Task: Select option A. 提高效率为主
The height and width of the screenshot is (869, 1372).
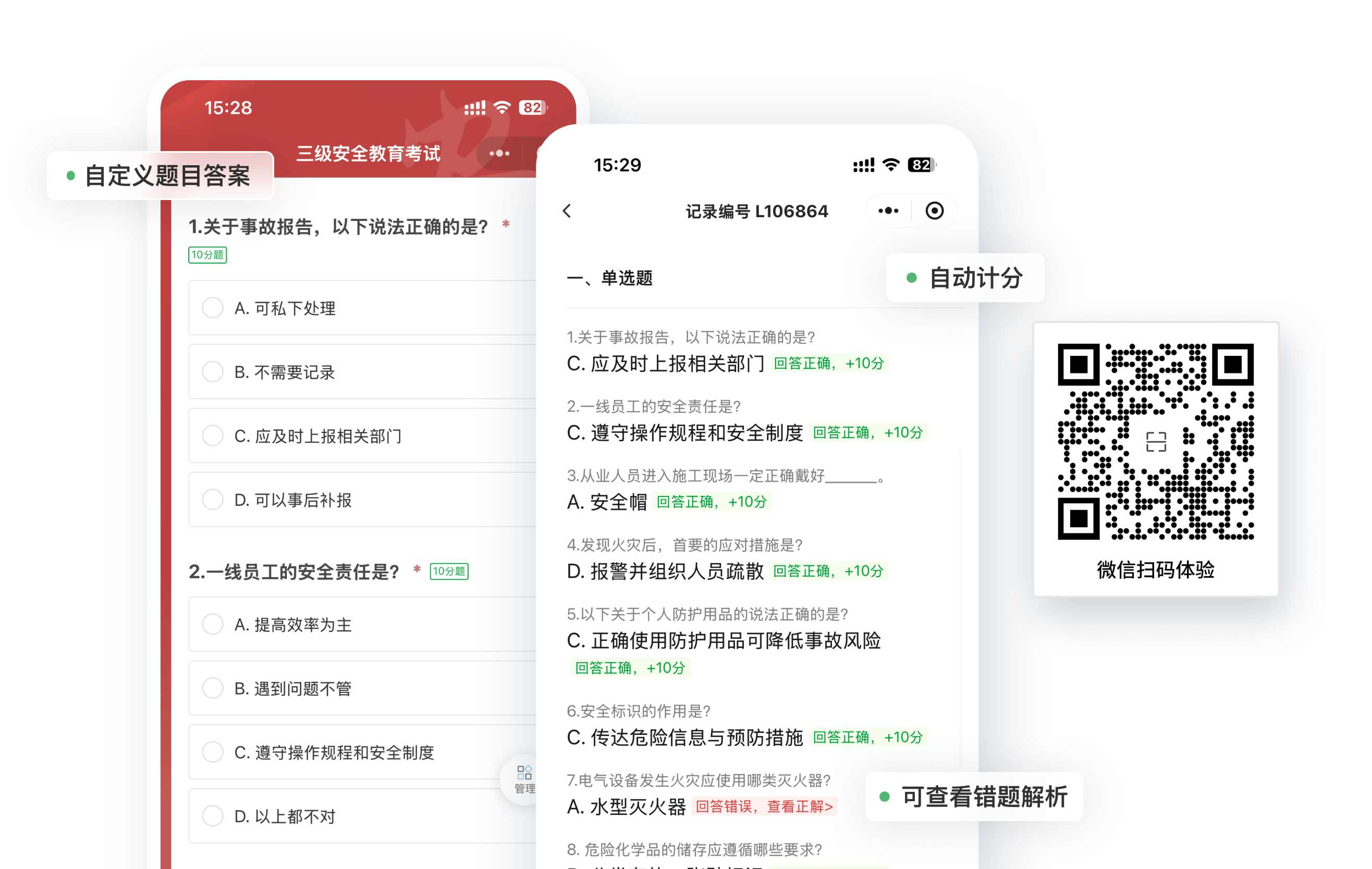Action: pos(362,624)
